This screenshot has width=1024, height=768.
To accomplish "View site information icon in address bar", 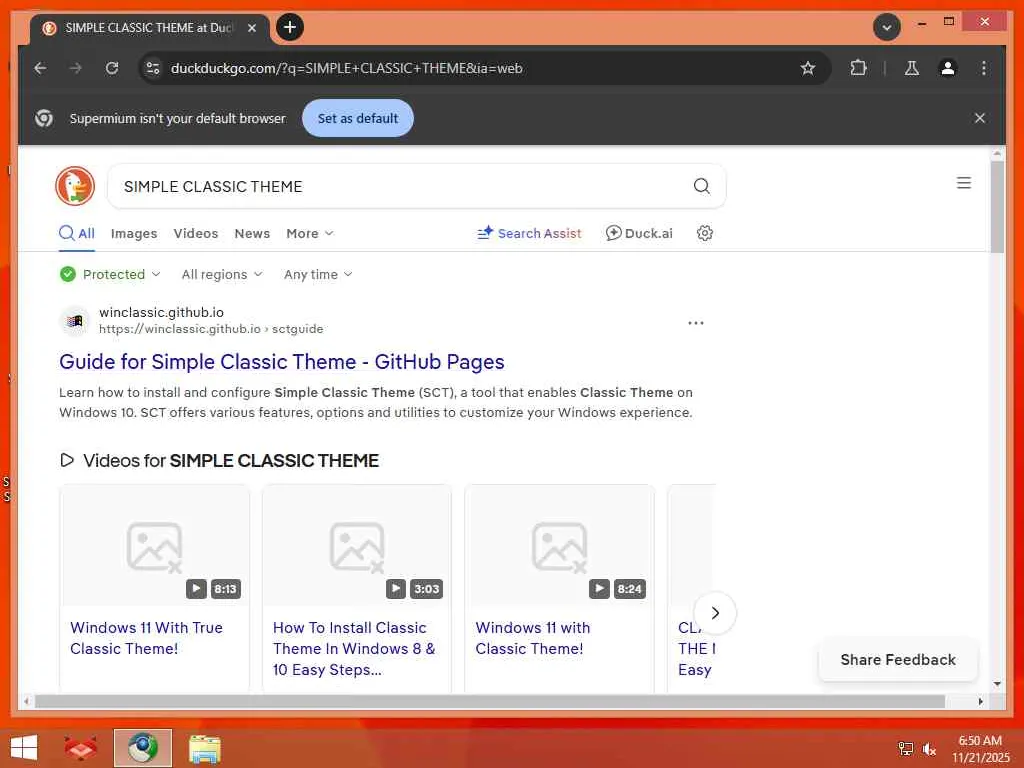I will click(x=153, y=68).
